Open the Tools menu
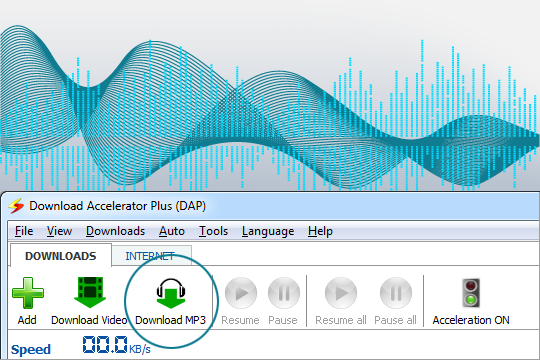Image resolution: width=540 pixels, height=360 pixels. click(x=213, y=231)
